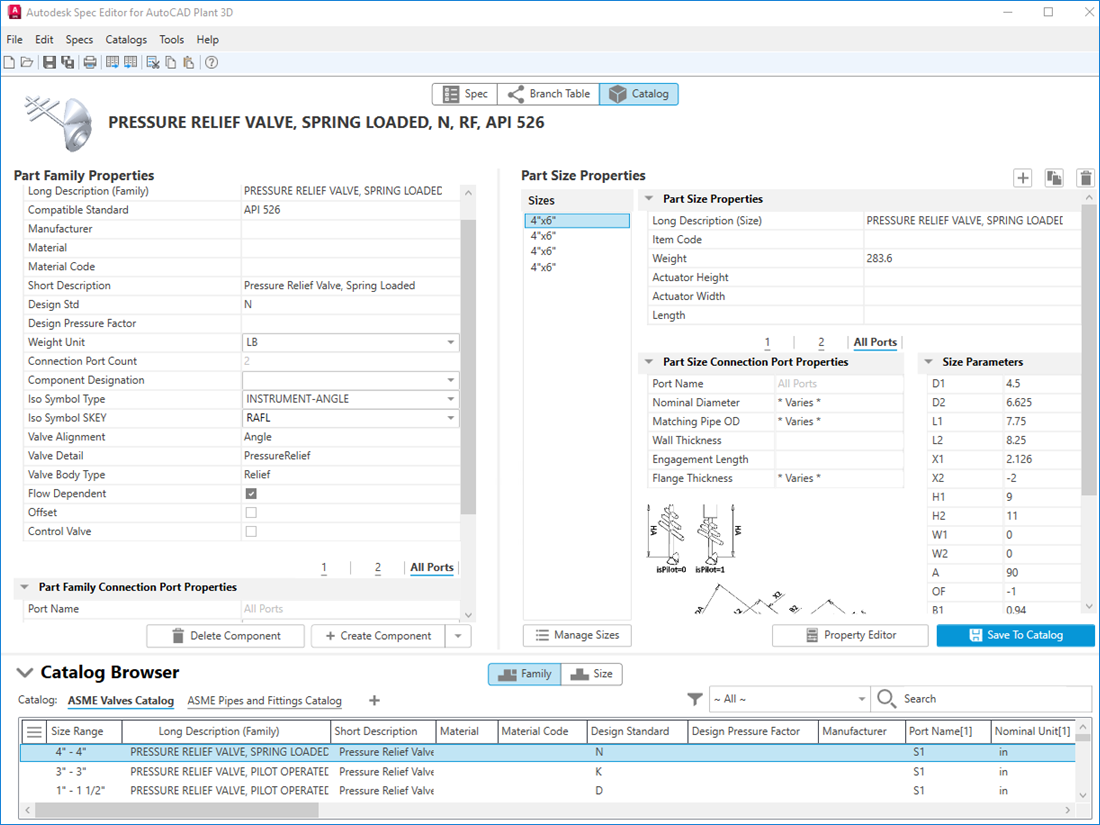Switch to the Spec tab
The width and height of the screenshot is (1100, 825).
coord(464,94)
